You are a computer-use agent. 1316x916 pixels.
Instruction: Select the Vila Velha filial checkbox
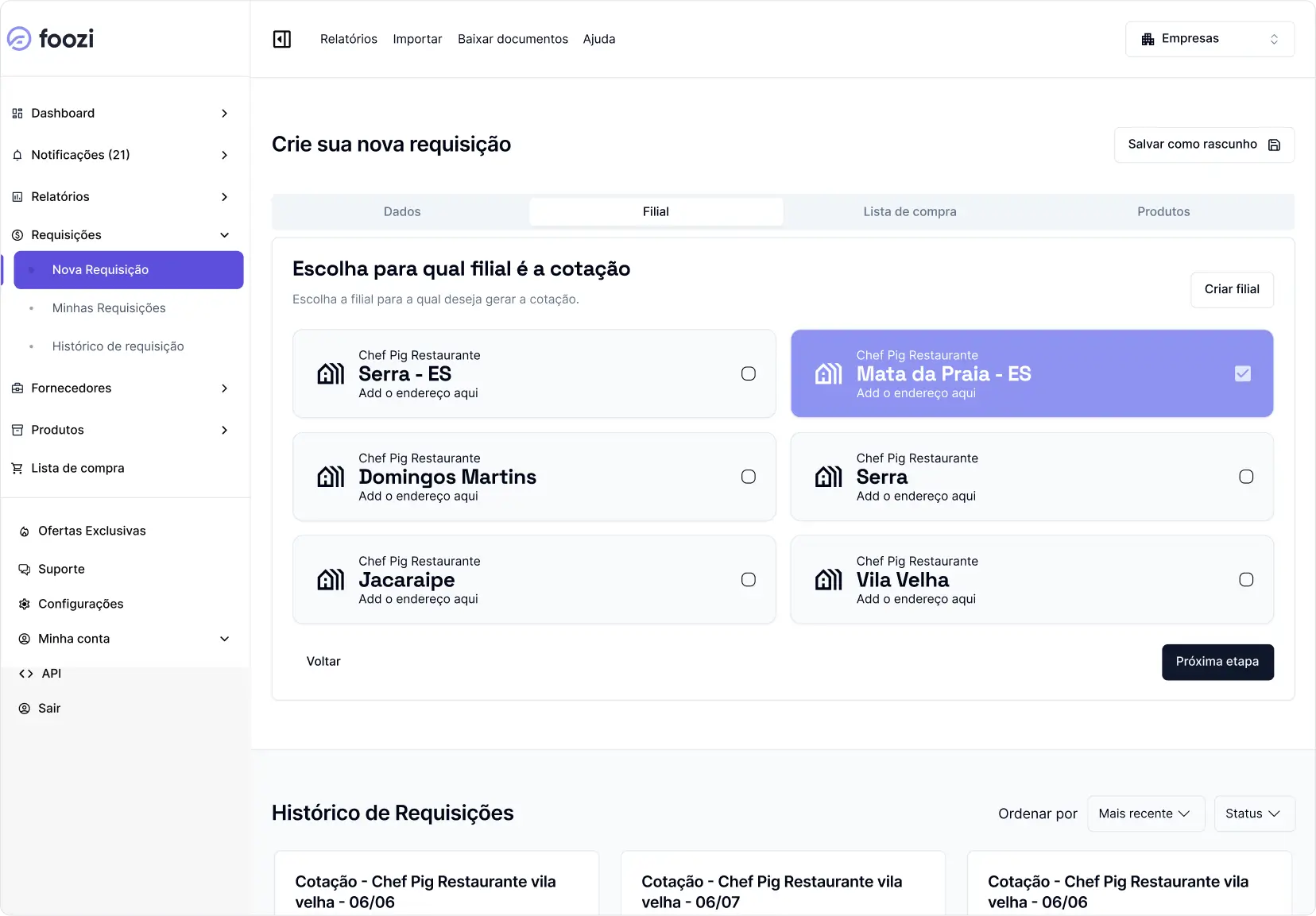pyautogui.click(x=1245, y=580)
